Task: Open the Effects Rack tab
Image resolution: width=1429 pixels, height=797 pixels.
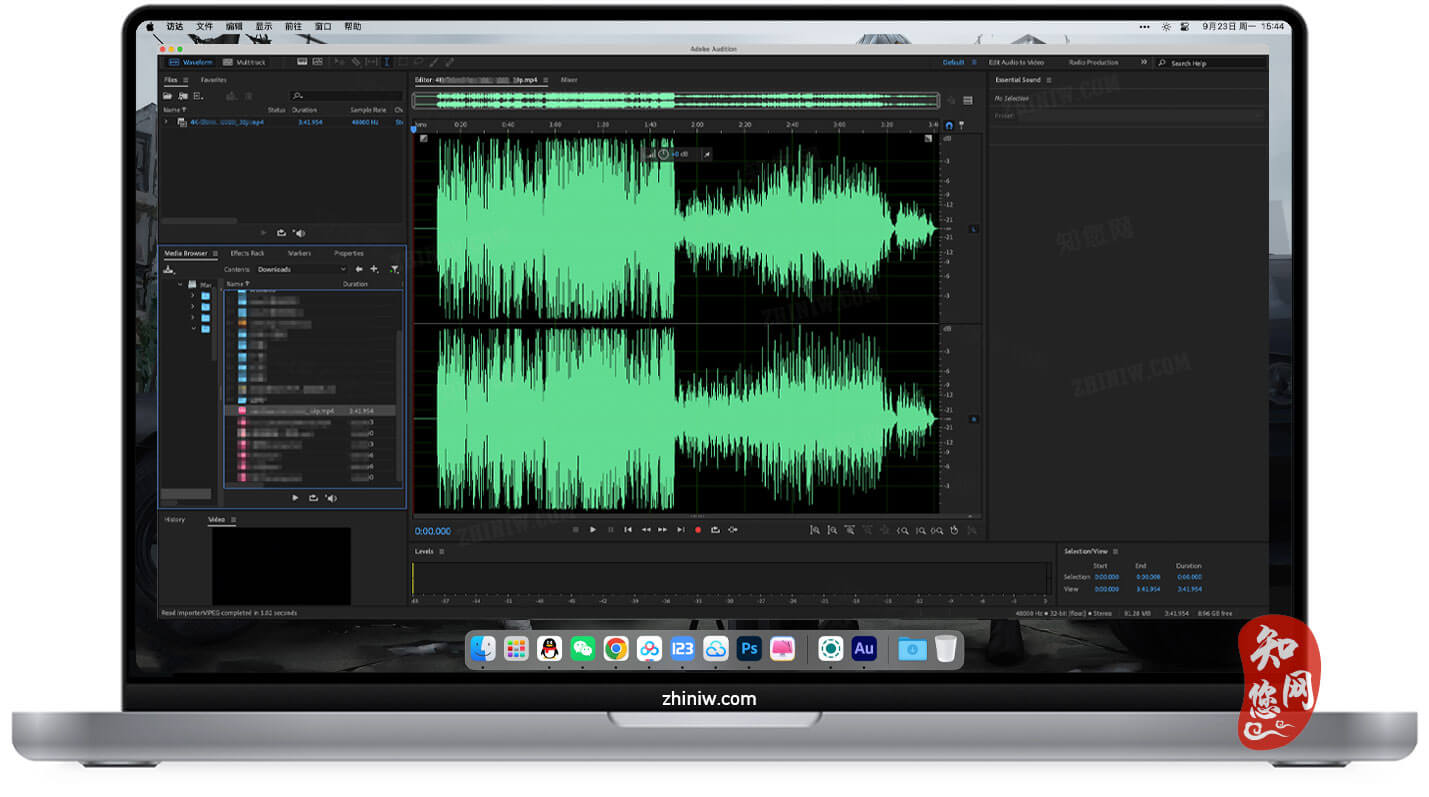Action: [247, 253]
